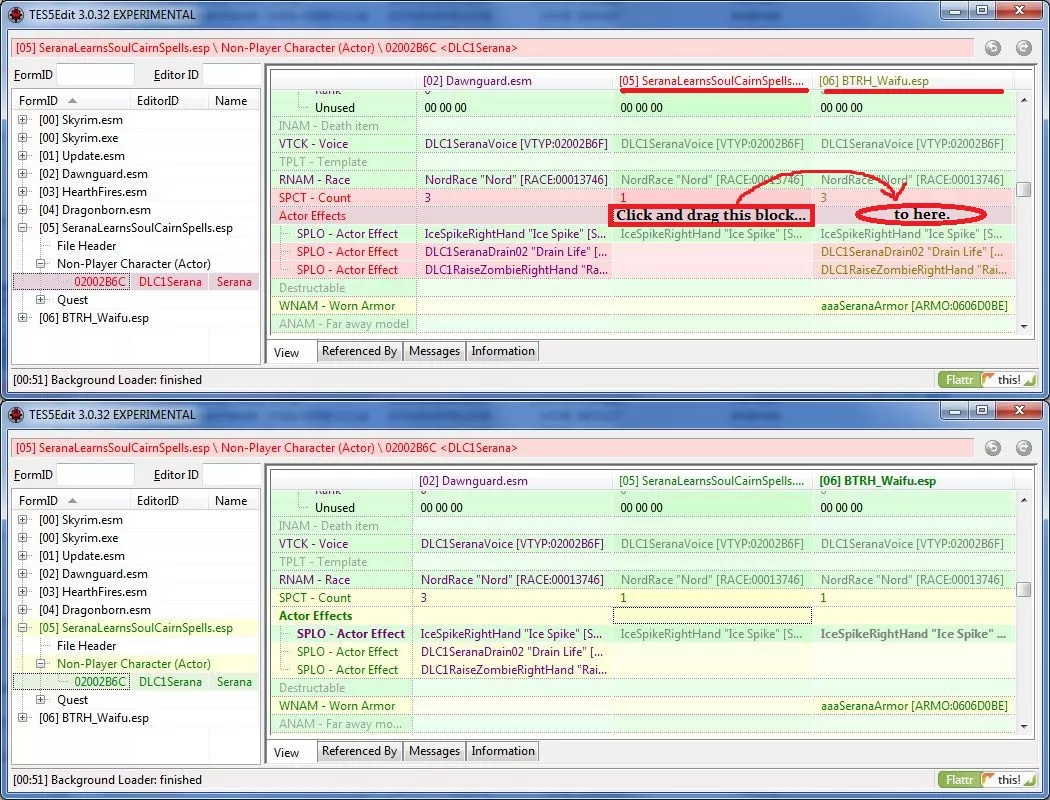Click the [06] BTRH_Waifu.esp column header in the bottom window
The image size is (1050, 800).
coord(913,481)
